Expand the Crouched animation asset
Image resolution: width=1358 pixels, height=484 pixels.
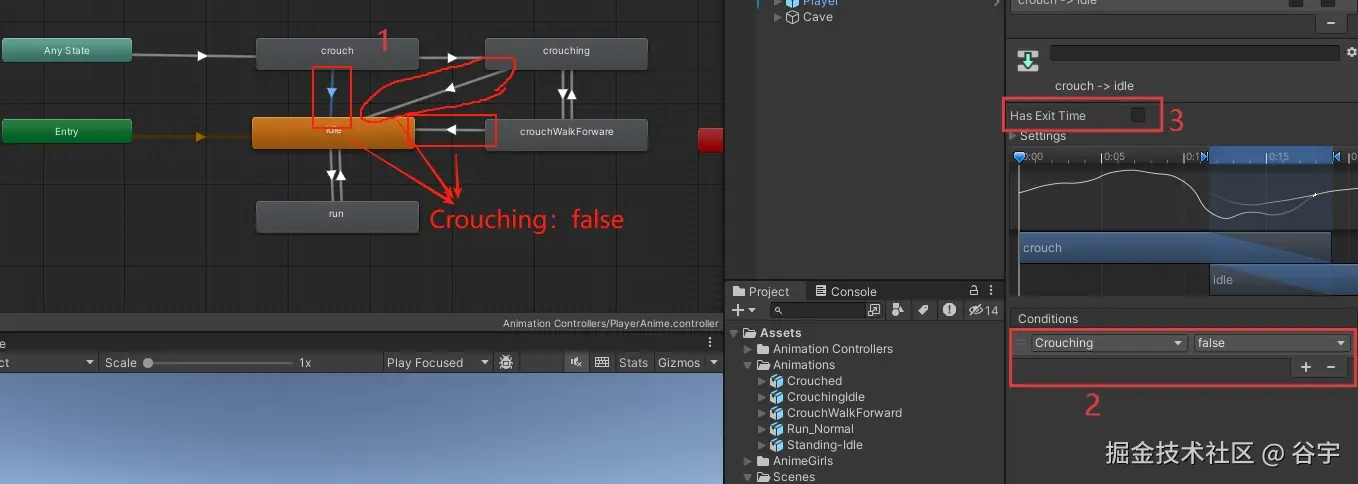click(762, 381)
